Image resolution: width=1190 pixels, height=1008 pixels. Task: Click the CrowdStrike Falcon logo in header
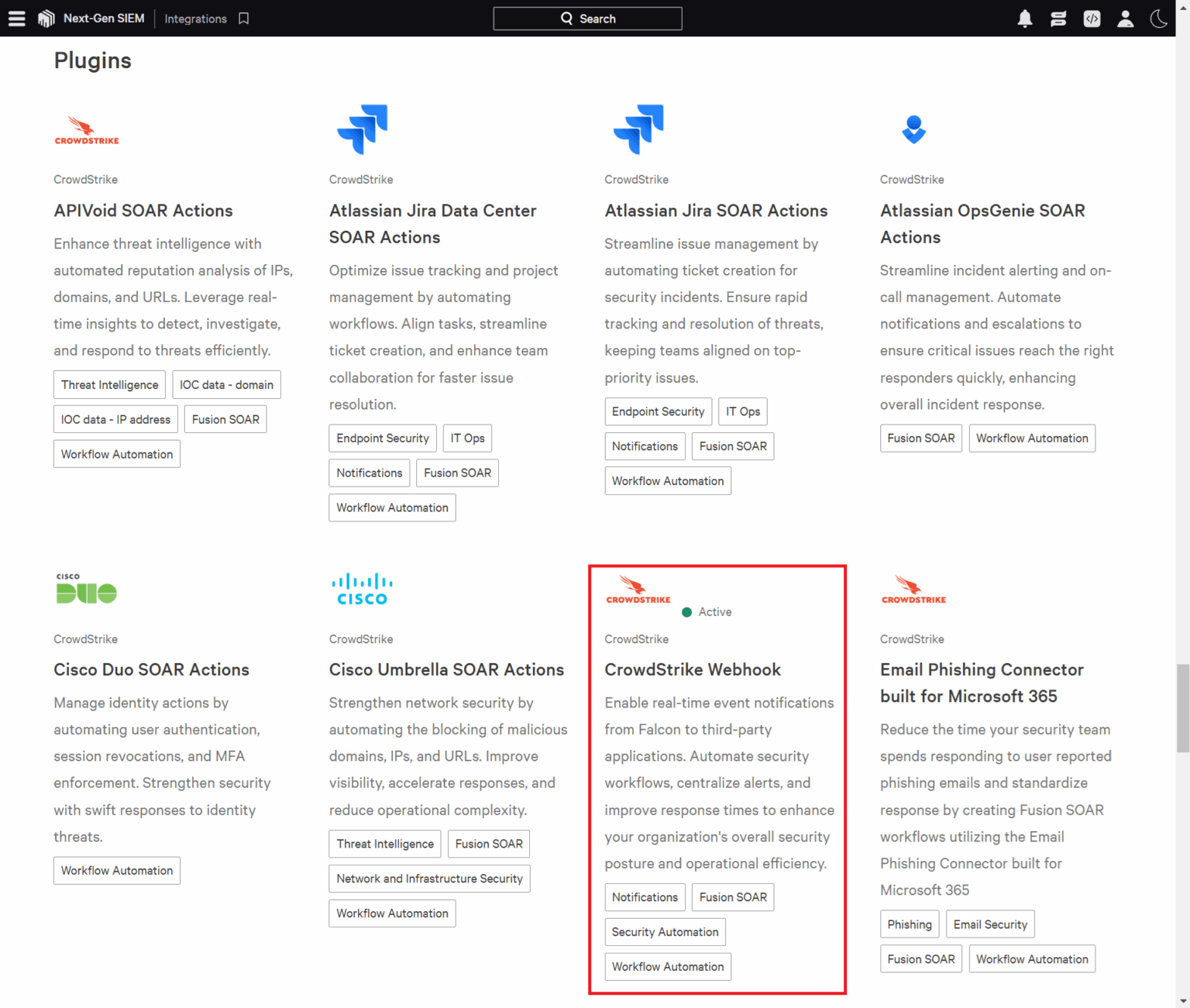point(46,19)
